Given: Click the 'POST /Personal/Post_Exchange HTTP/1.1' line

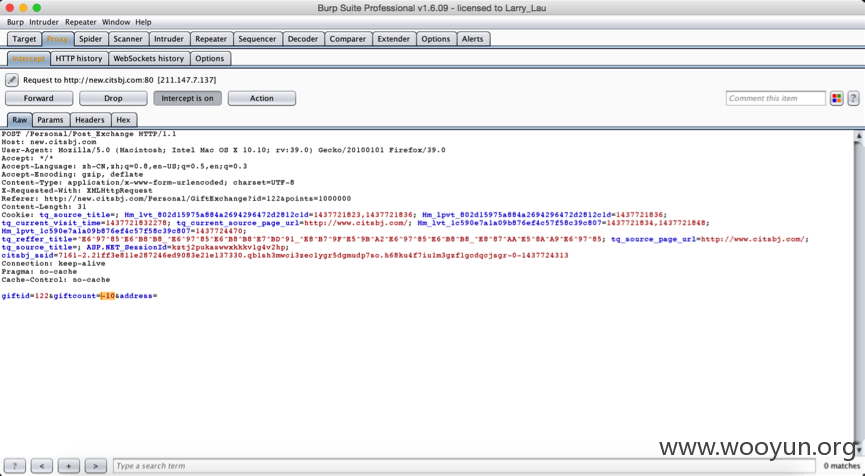Looking at the screenshot, I should (x=89, y=134).
